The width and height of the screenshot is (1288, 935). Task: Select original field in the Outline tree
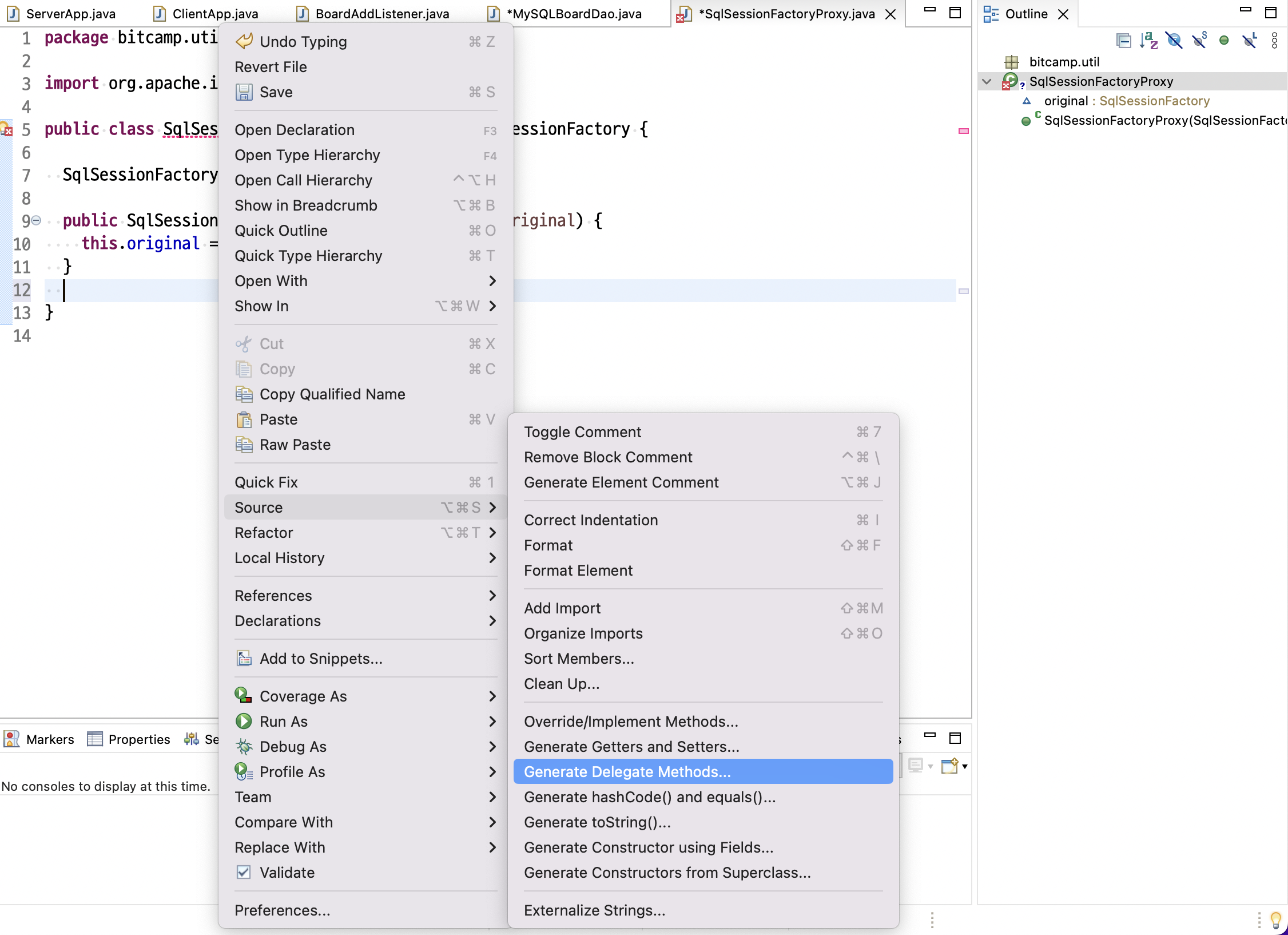(1066, 101)
